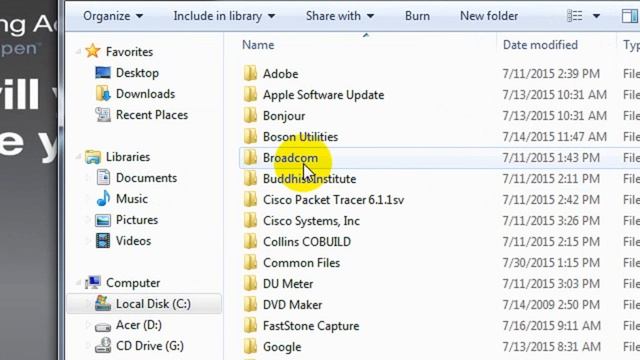
Task: Click the Documents library icon
Action: pos(103,178)
